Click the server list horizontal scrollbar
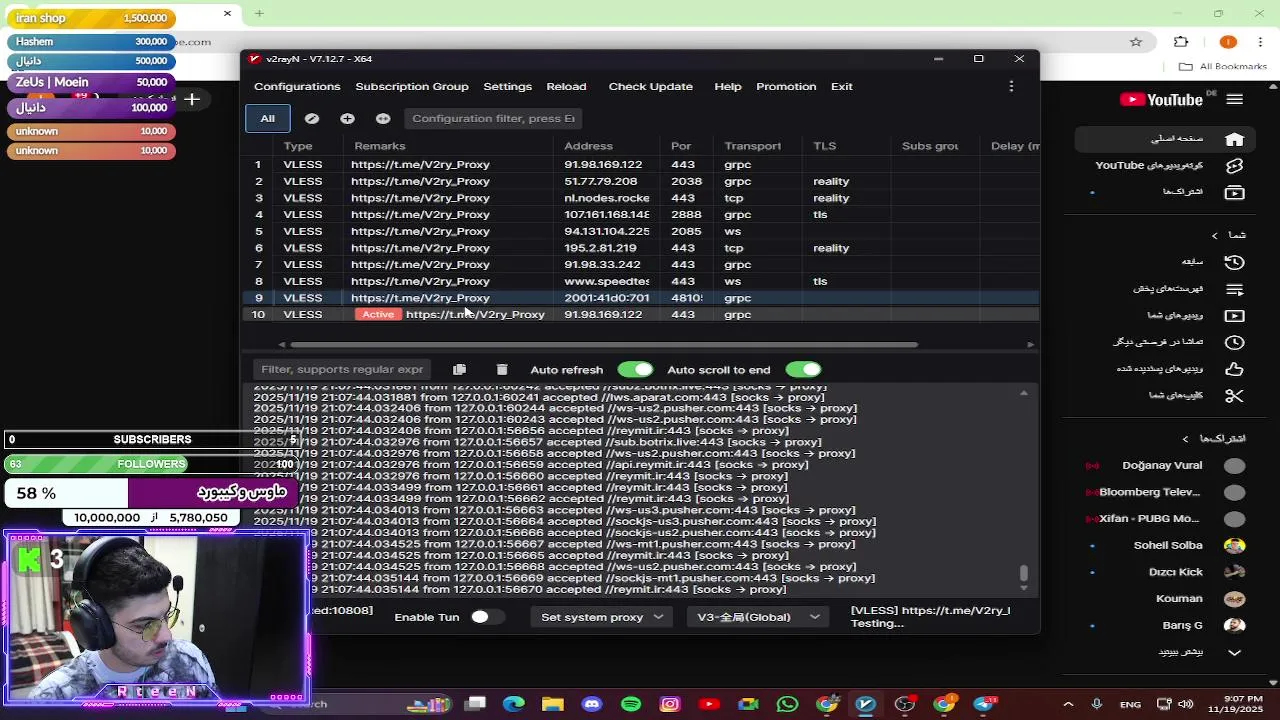1280x720 pixels. [604, 345]
